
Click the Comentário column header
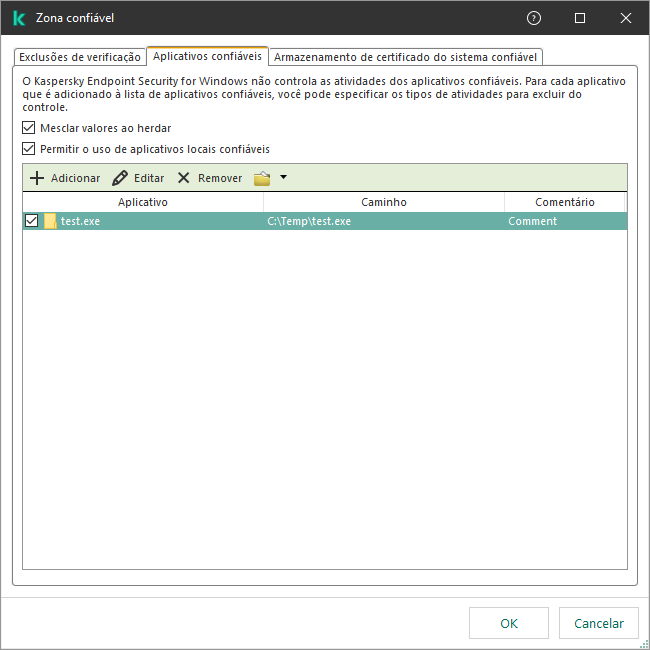pos(565,202)
